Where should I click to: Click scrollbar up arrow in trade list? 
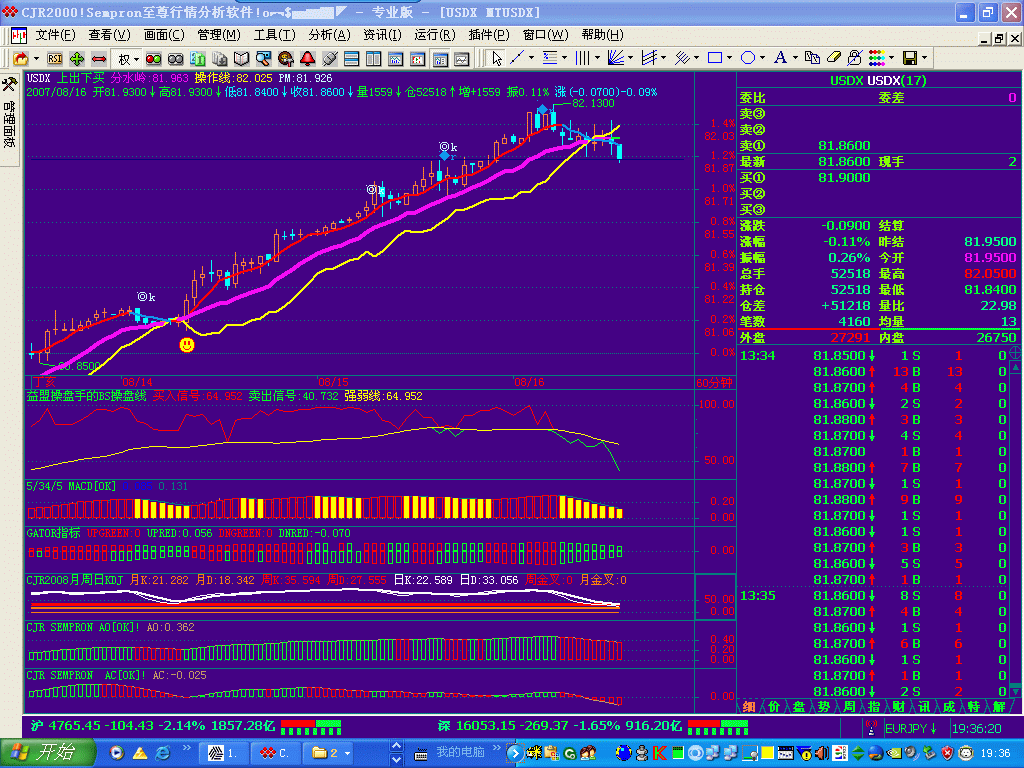click(x=1016, y=368)
